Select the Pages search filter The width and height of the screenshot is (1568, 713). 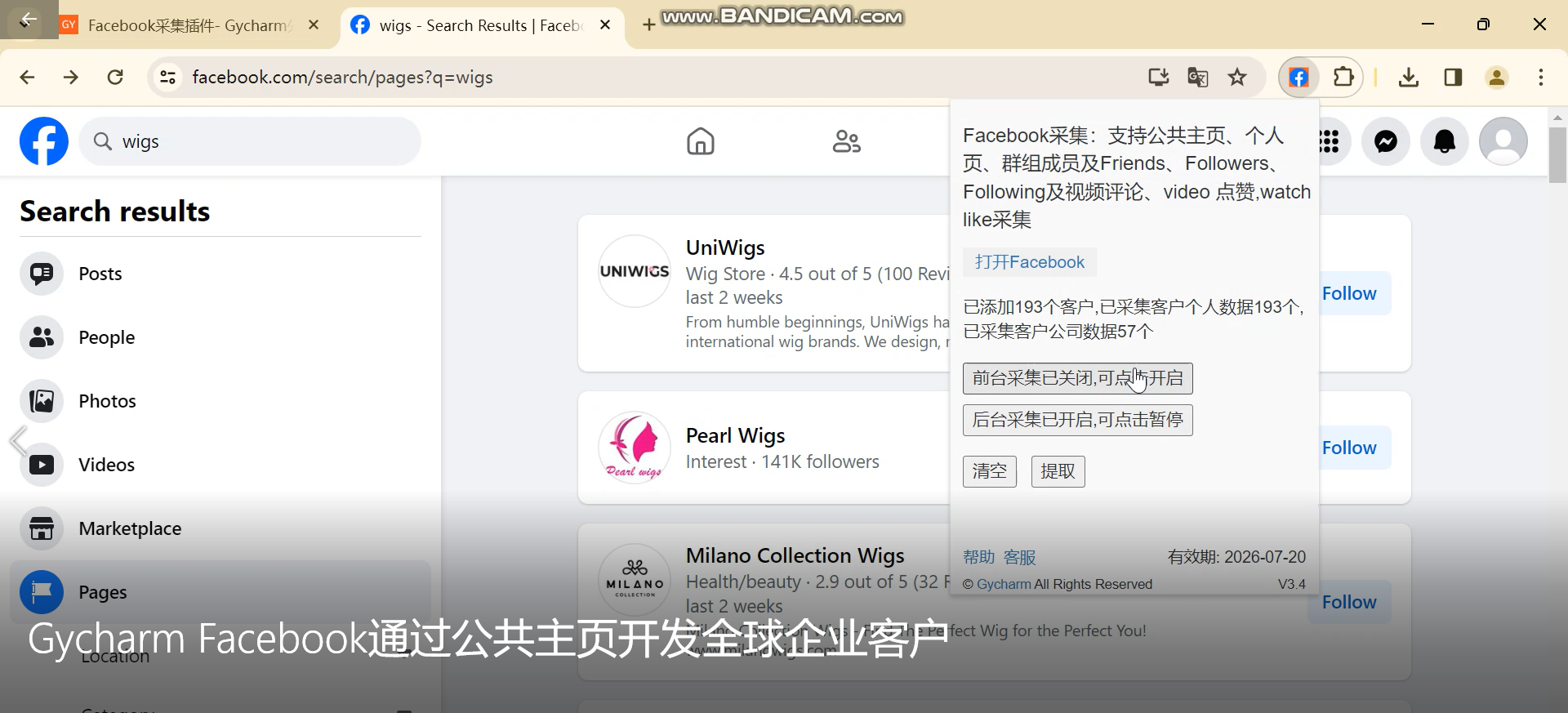pyautogui.click(x=220, y=592)
